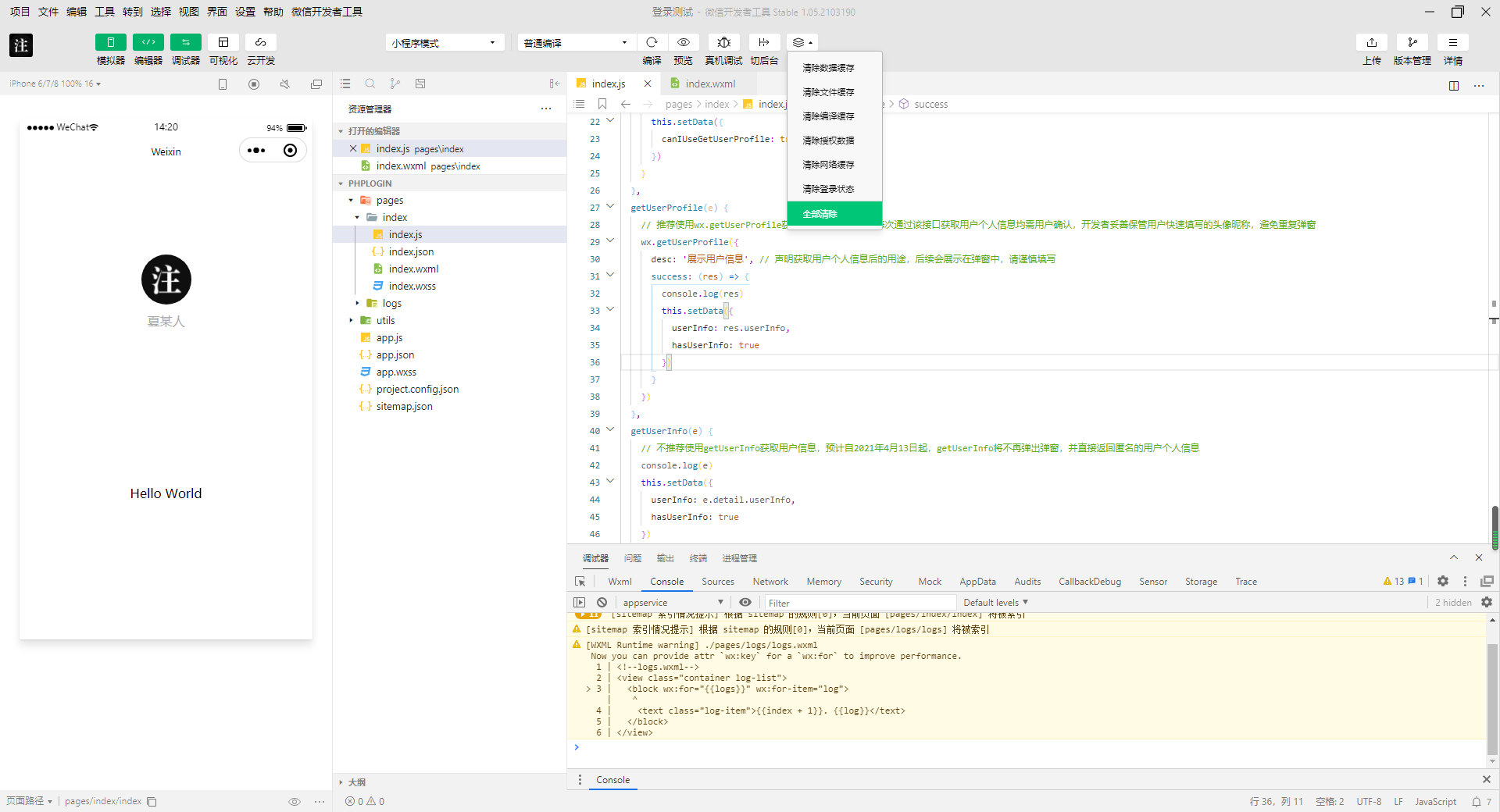Viewport: 1500px width, 812px height.
Task: Open the iPhone 6/7/8 device dropdown
Action: tap(55, 84)
